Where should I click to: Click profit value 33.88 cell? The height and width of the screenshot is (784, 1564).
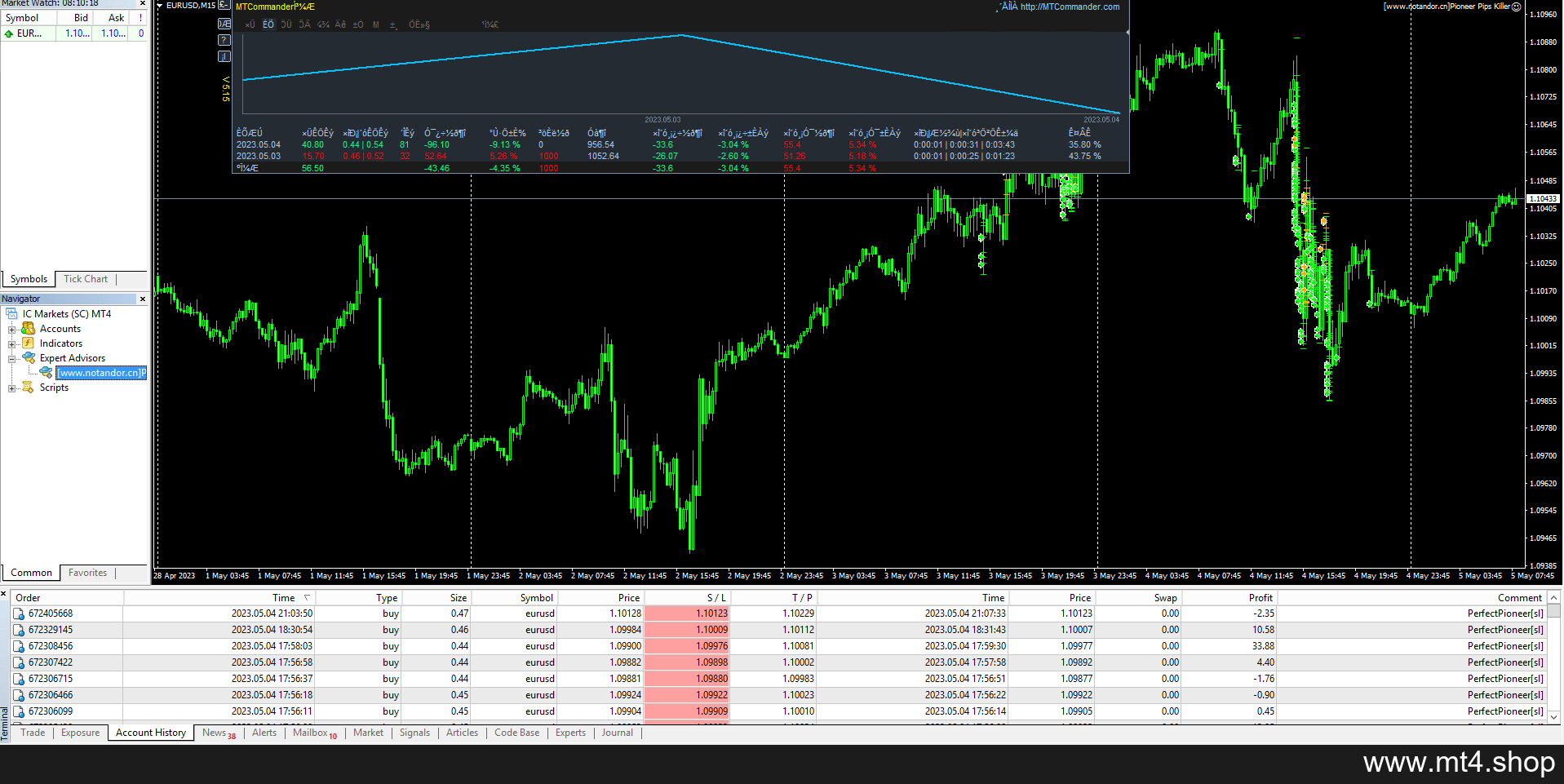(1229, 646)
